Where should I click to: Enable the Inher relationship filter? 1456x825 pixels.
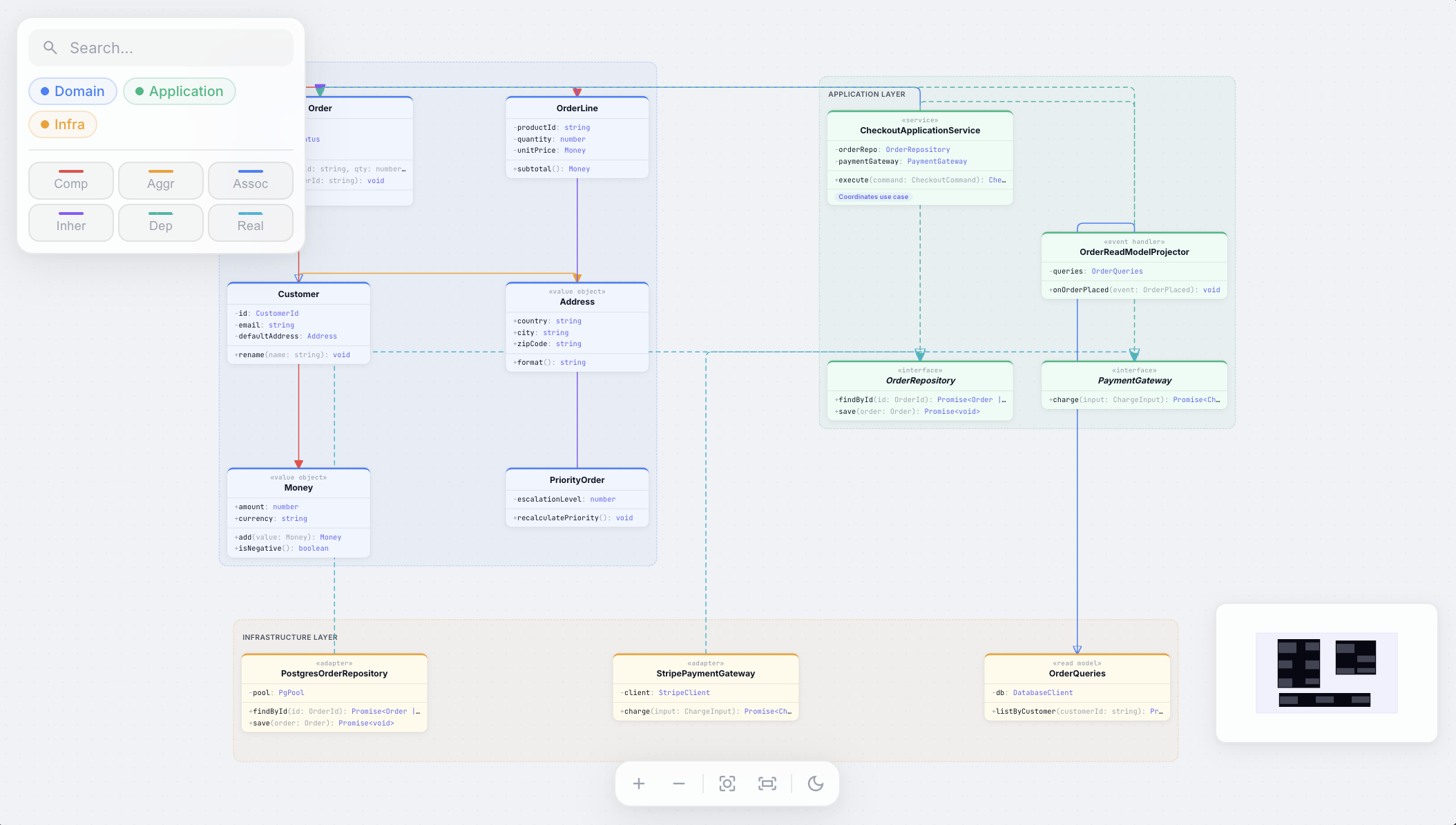pyautogui.click(x=70, y=222)
